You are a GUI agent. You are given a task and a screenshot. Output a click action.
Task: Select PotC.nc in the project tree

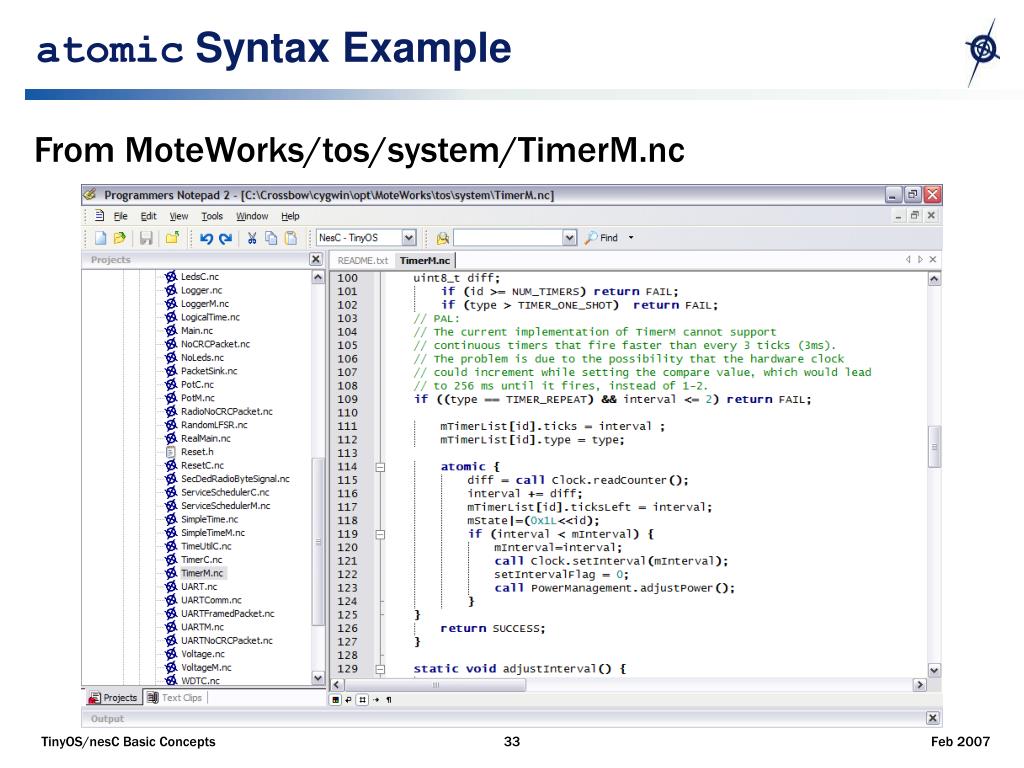[198, 385]
